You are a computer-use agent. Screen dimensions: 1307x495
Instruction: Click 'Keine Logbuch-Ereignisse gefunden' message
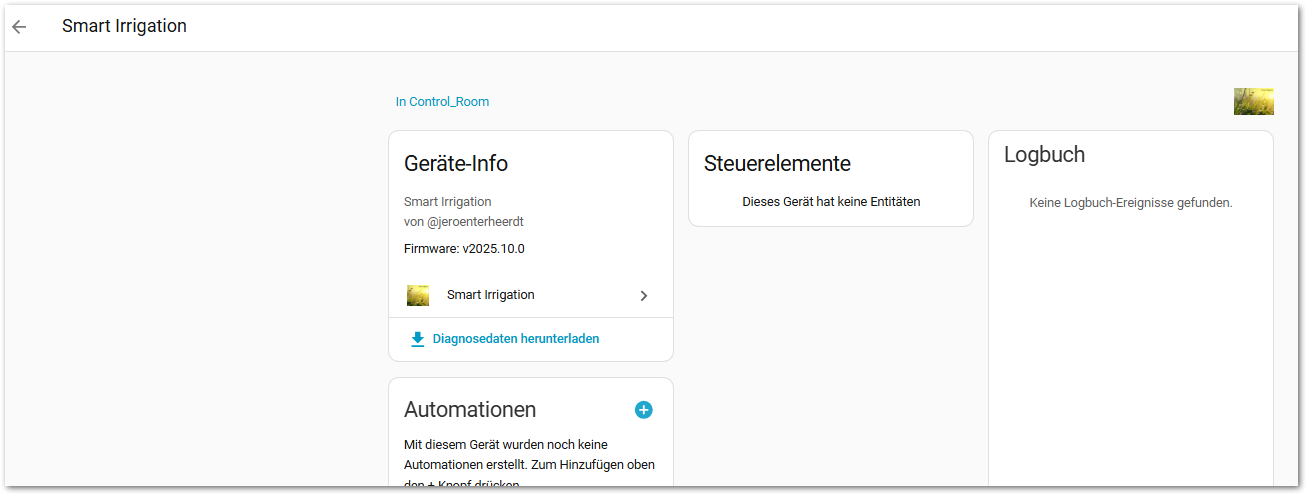coord(1130,203)
